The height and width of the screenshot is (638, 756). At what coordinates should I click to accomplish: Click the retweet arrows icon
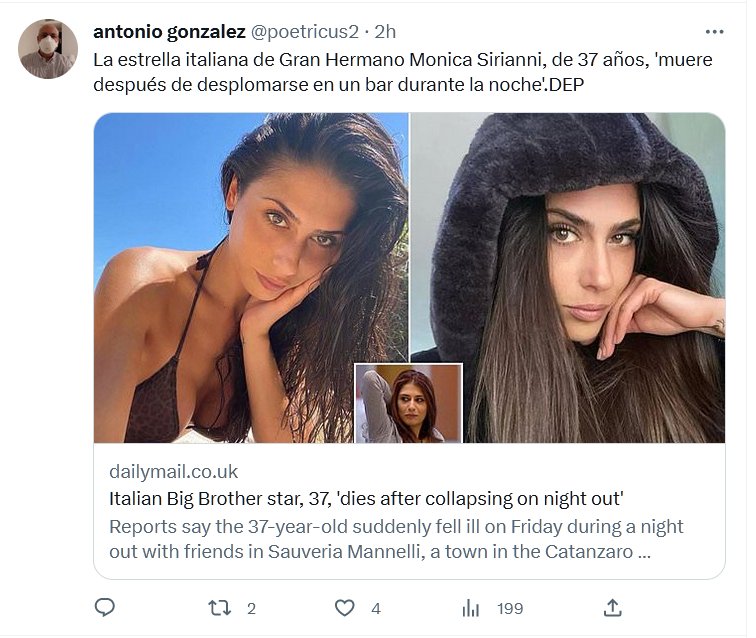[219, 607]
